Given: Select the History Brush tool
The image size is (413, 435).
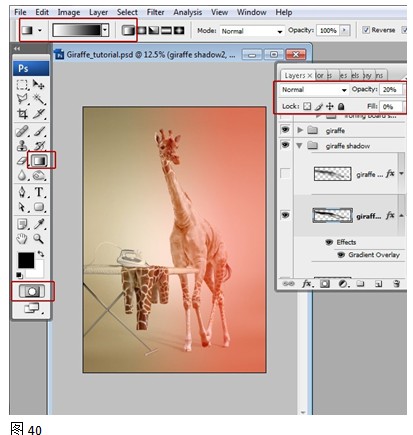Looking at the screenshot, I should pos(39,146).
